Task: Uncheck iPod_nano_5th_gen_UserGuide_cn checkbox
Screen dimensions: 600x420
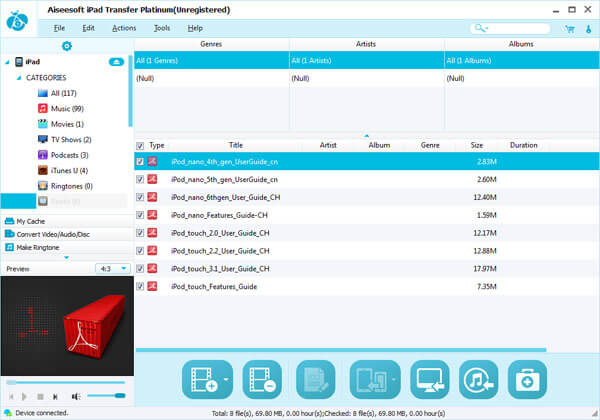Action: click(x=140, y=179)
